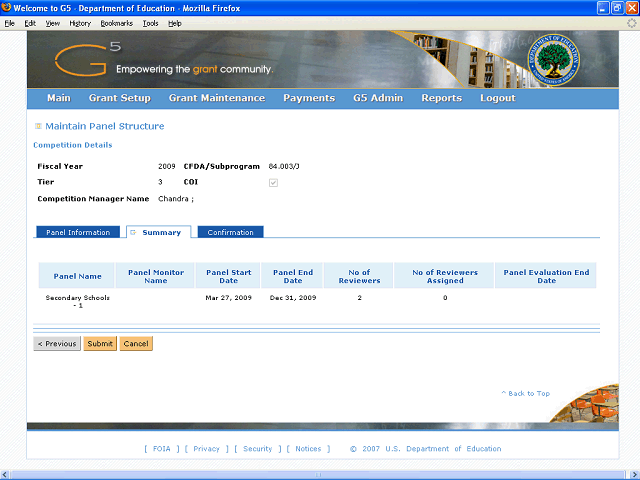
Task: Switch to the Panel Information tab
Action: pyautogui.click(x=78, y=232)
